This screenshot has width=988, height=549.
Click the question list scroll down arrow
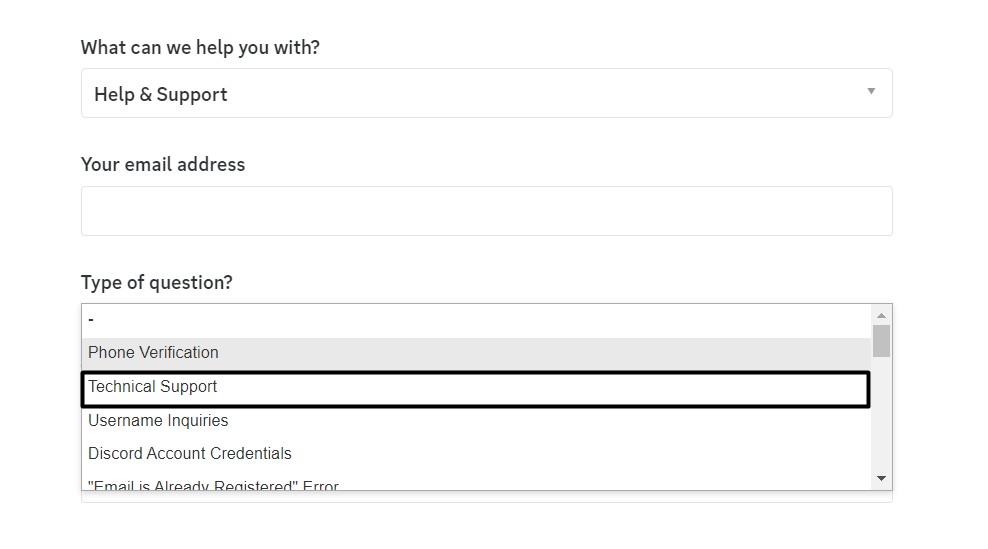[x=881, y=480]
